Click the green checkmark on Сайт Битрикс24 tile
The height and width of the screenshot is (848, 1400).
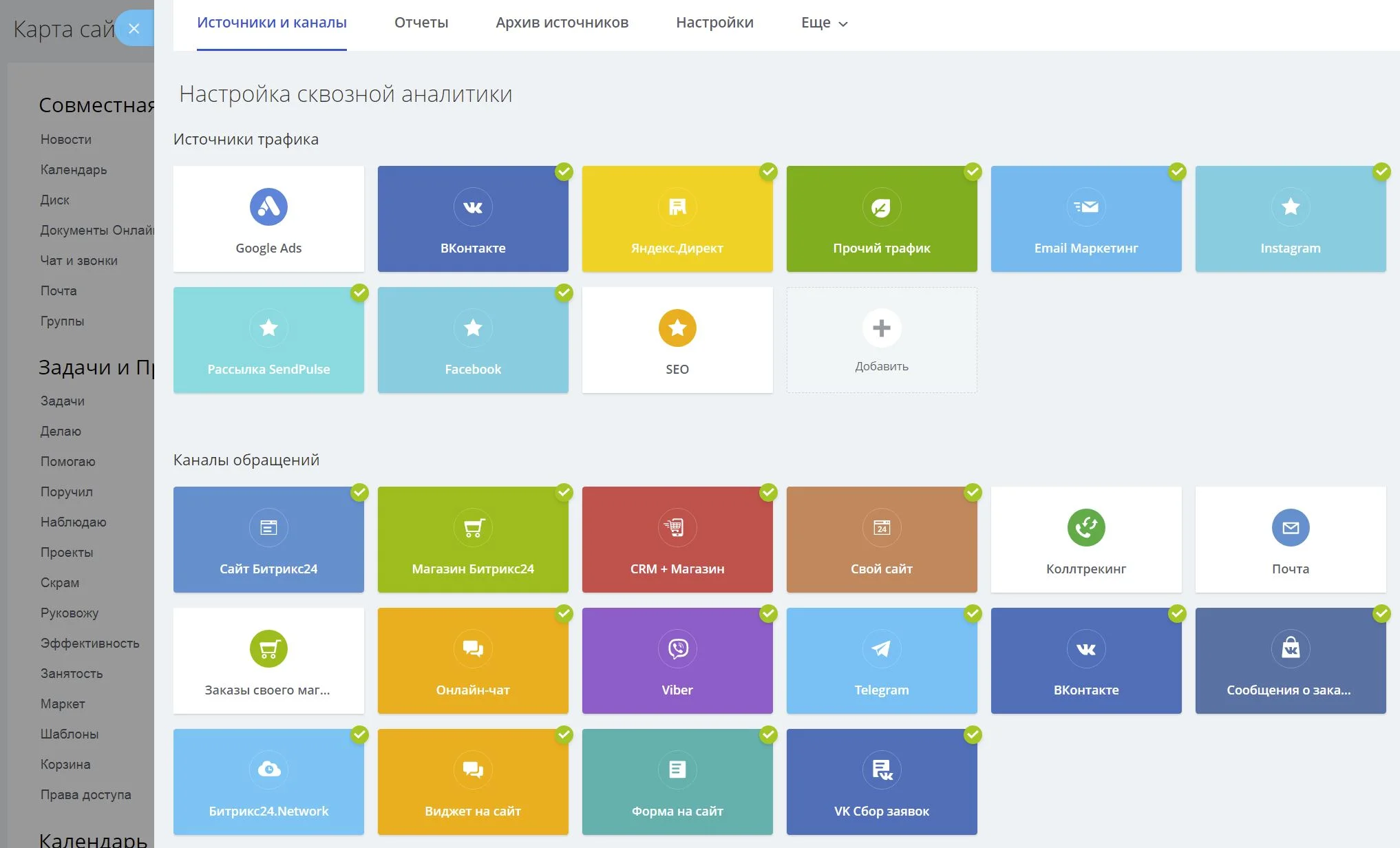pos(359,492)
